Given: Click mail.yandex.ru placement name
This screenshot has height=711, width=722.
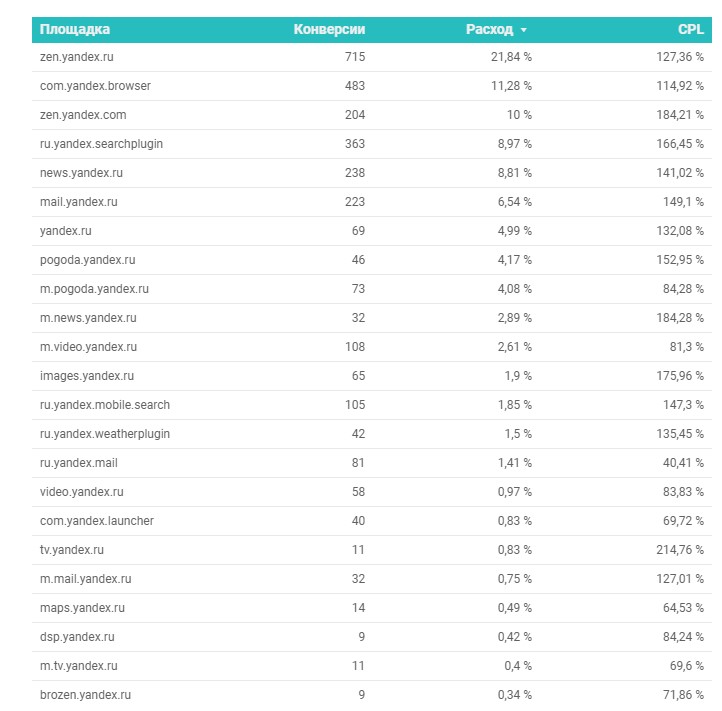Looking at the screenshot, I should click(x=78, y=202).
